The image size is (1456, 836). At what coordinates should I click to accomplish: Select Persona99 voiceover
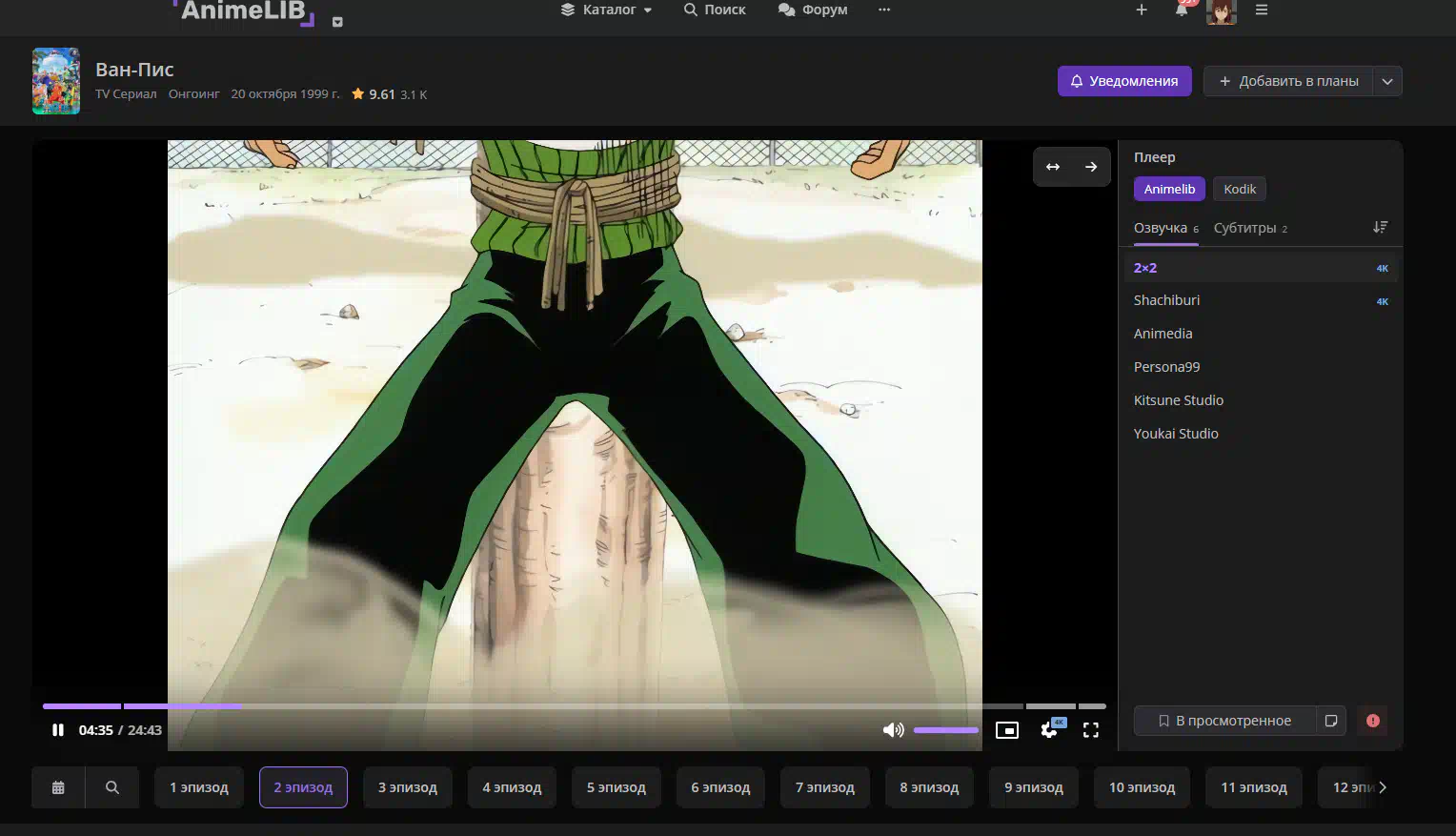[1261, 367]
